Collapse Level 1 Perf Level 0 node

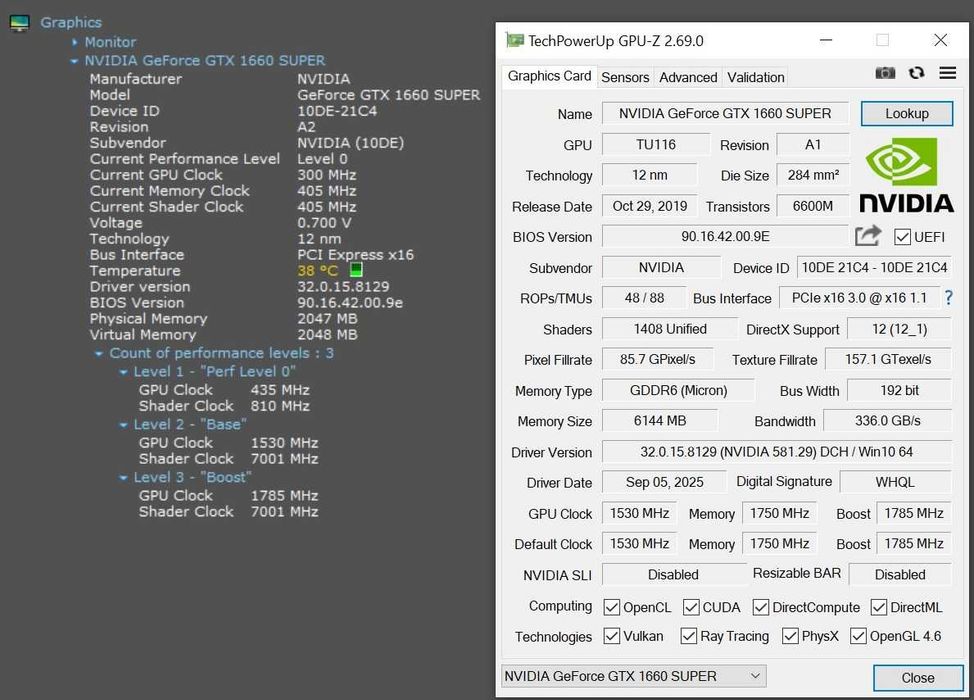(x=123, y=372)
